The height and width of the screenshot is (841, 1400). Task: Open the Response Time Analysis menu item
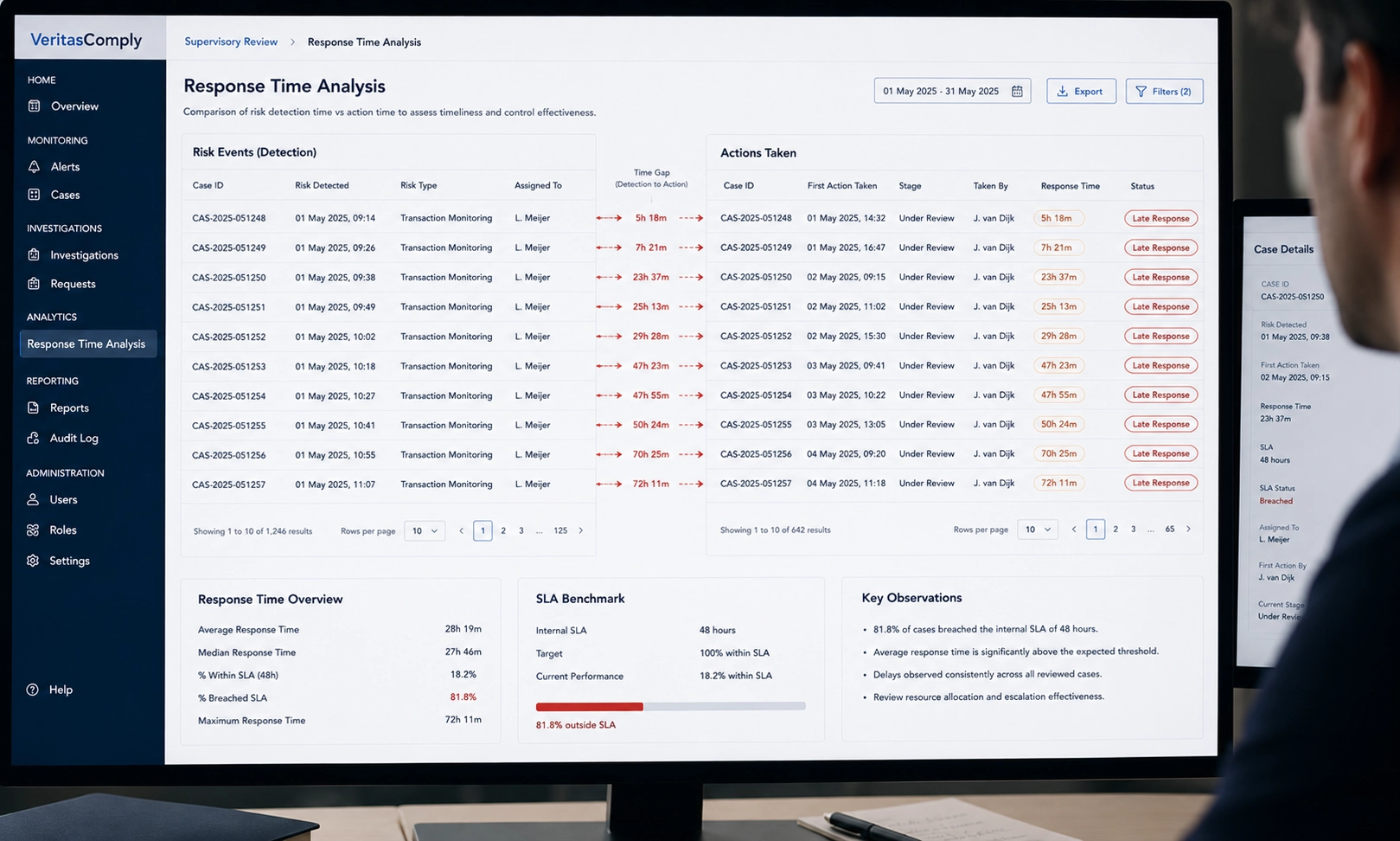88,343
